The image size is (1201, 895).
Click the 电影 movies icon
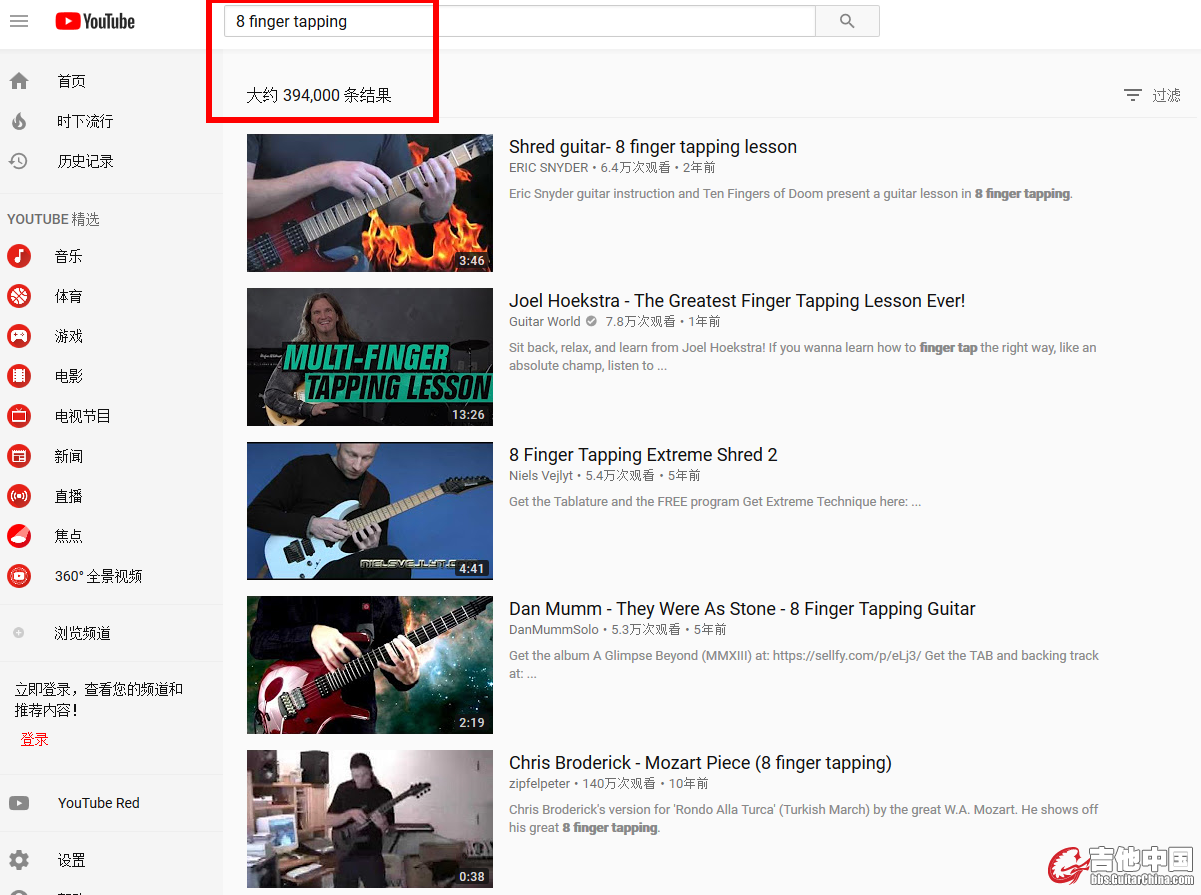19,376
